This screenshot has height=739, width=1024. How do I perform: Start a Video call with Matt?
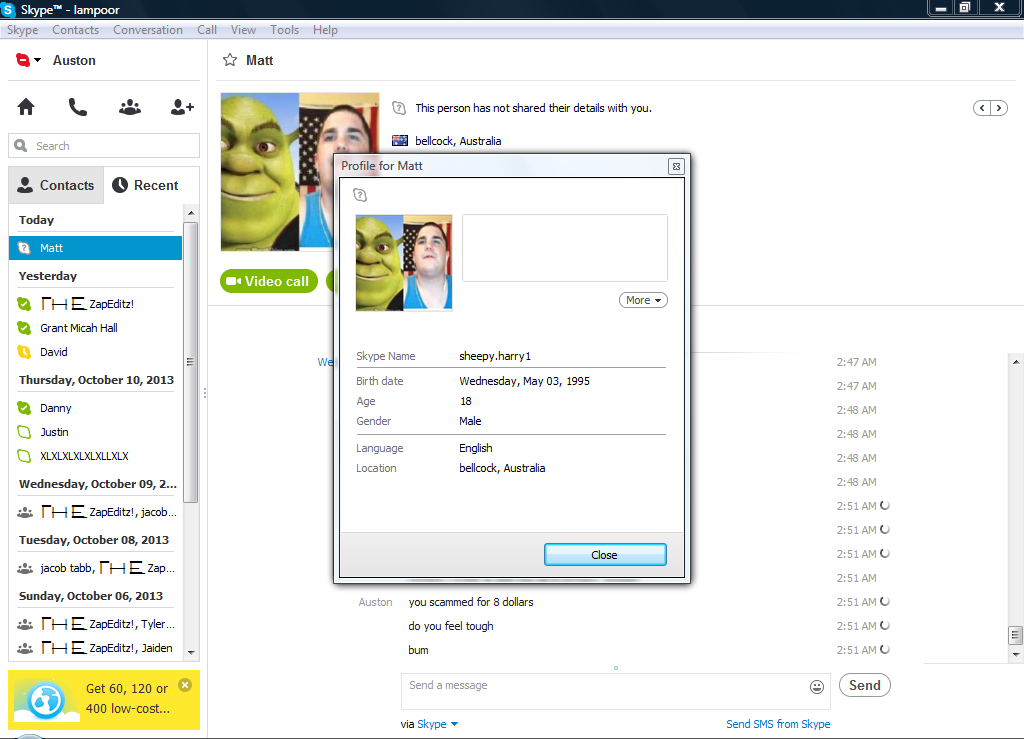pyautogui.click(x=268, y=281)
